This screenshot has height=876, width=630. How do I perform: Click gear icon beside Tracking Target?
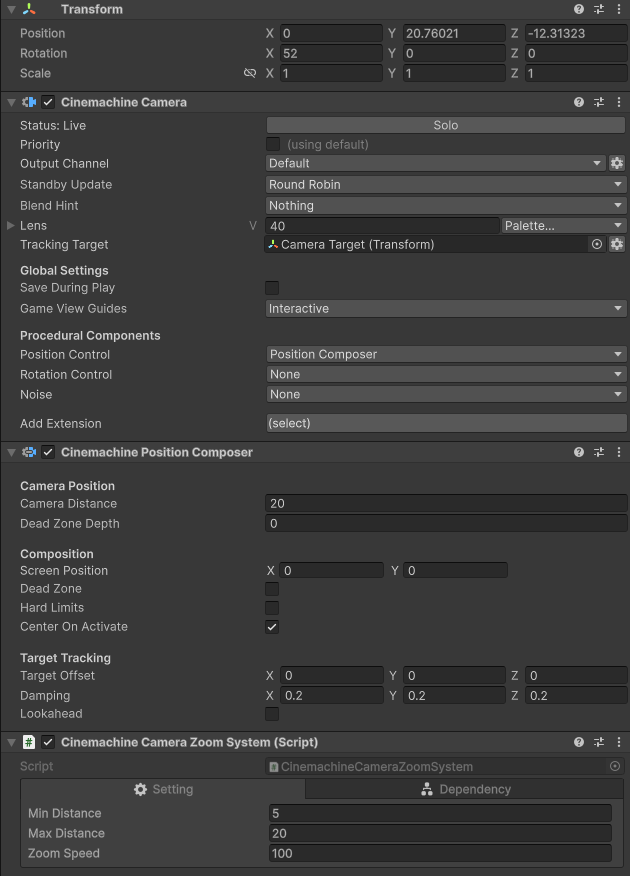click(617, 244)
